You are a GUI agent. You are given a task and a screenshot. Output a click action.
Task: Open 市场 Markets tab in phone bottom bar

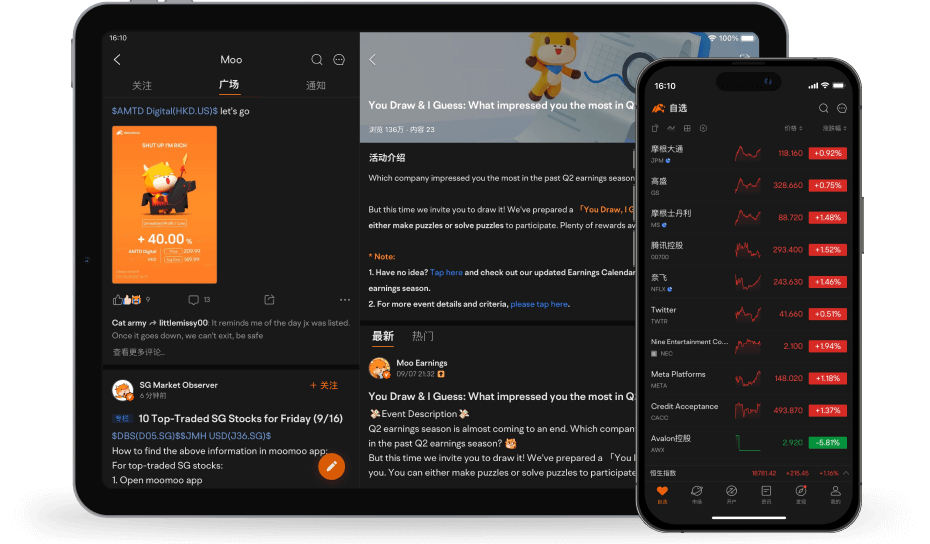pyautogui.click(x=696, y=494)
